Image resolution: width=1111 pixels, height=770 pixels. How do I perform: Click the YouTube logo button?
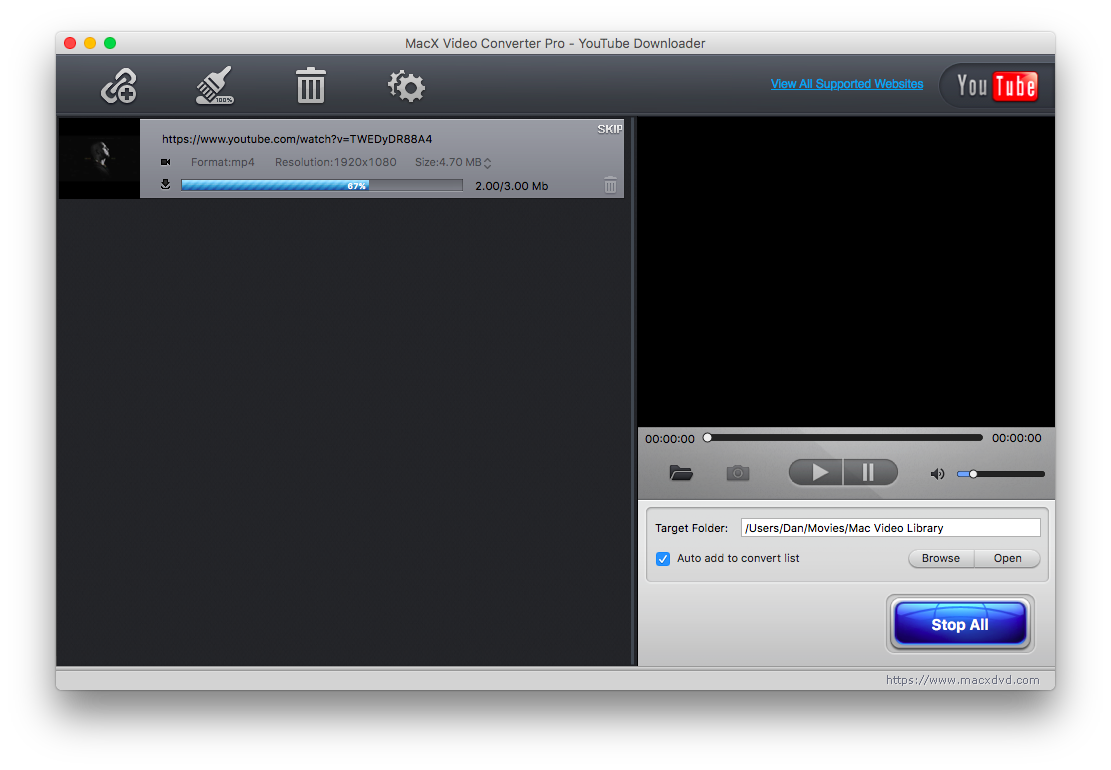pyautogui.click(x=996, y=86)
